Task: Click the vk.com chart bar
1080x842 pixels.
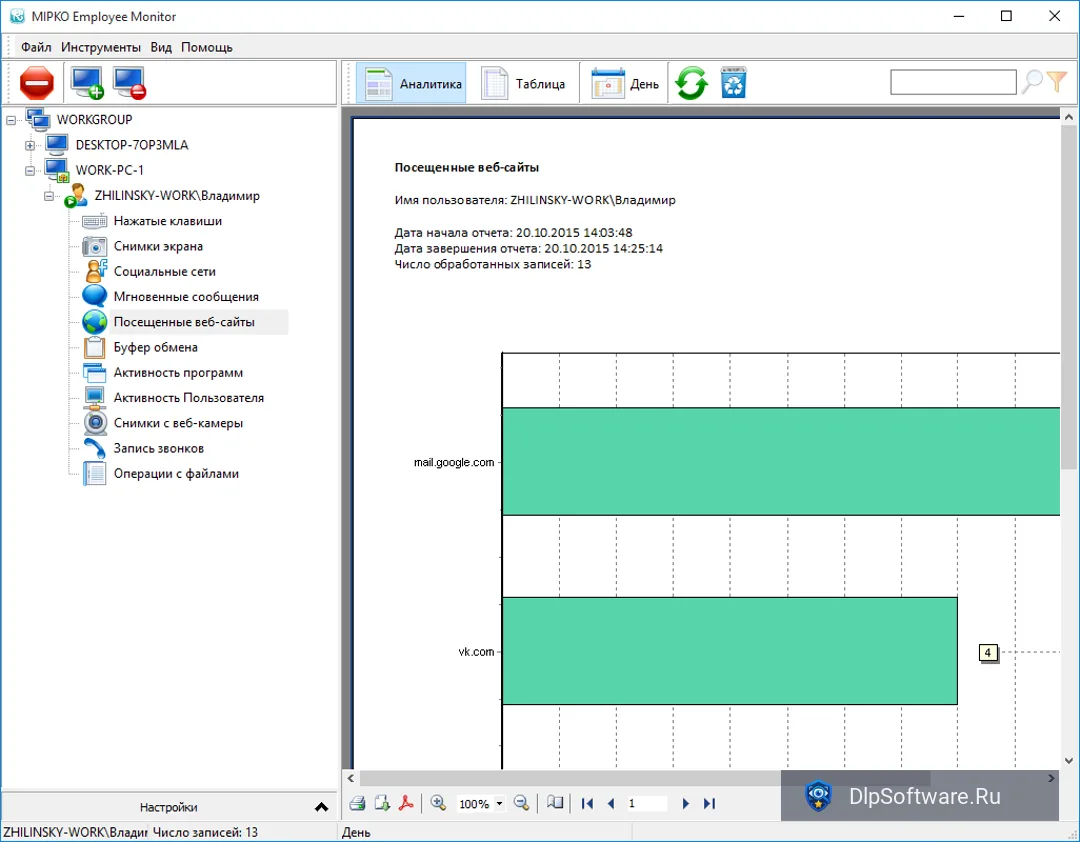Action: tap(730, 651)
